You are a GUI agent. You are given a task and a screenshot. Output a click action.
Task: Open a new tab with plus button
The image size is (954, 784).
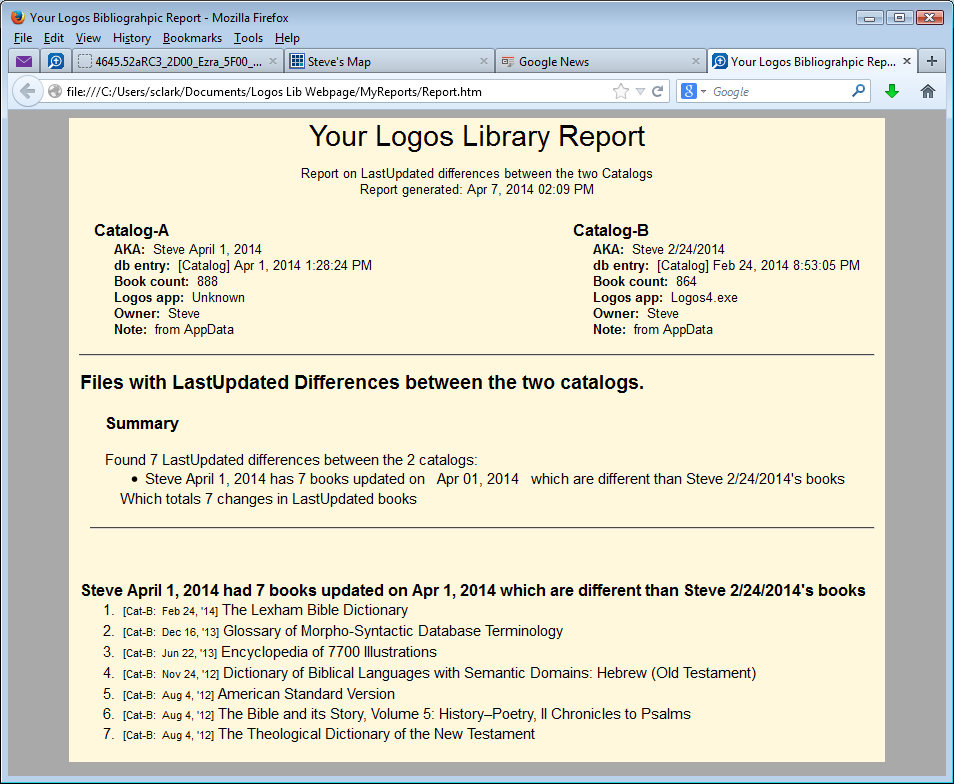coord(931,61)
